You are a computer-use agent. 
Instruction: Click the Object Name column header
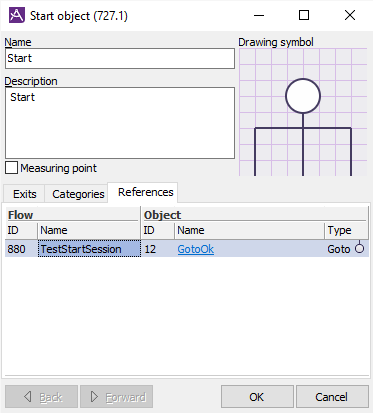[249, 230]
